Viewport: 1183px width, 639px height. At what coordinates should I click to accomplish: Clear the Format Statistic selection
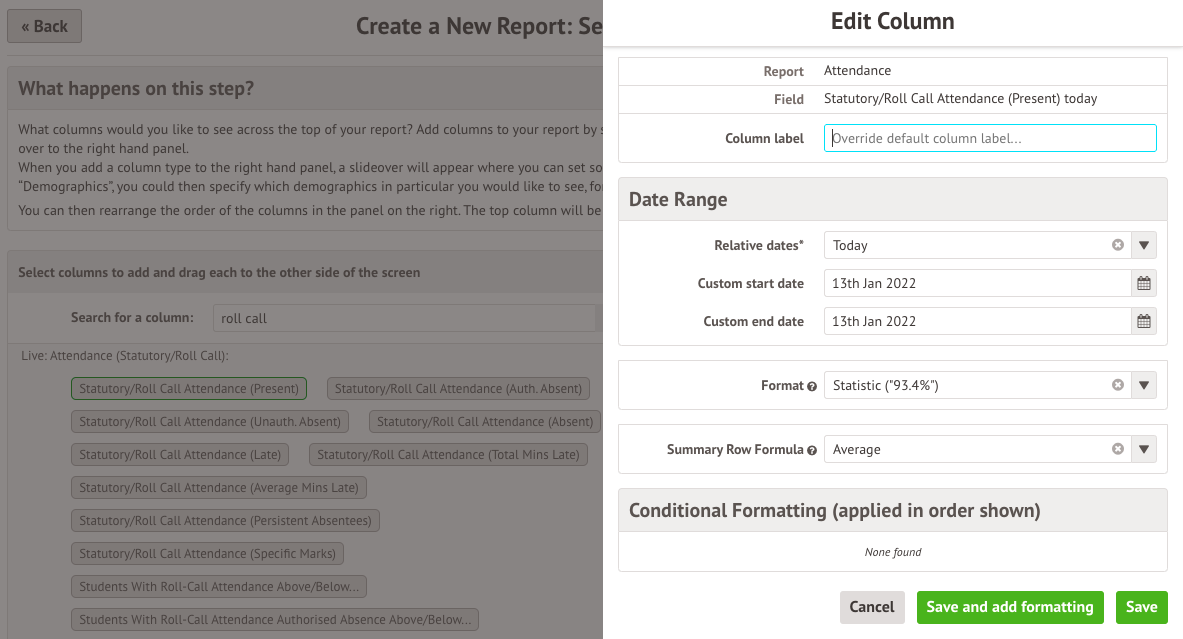pyautogui.click(x=1118, y=386)
